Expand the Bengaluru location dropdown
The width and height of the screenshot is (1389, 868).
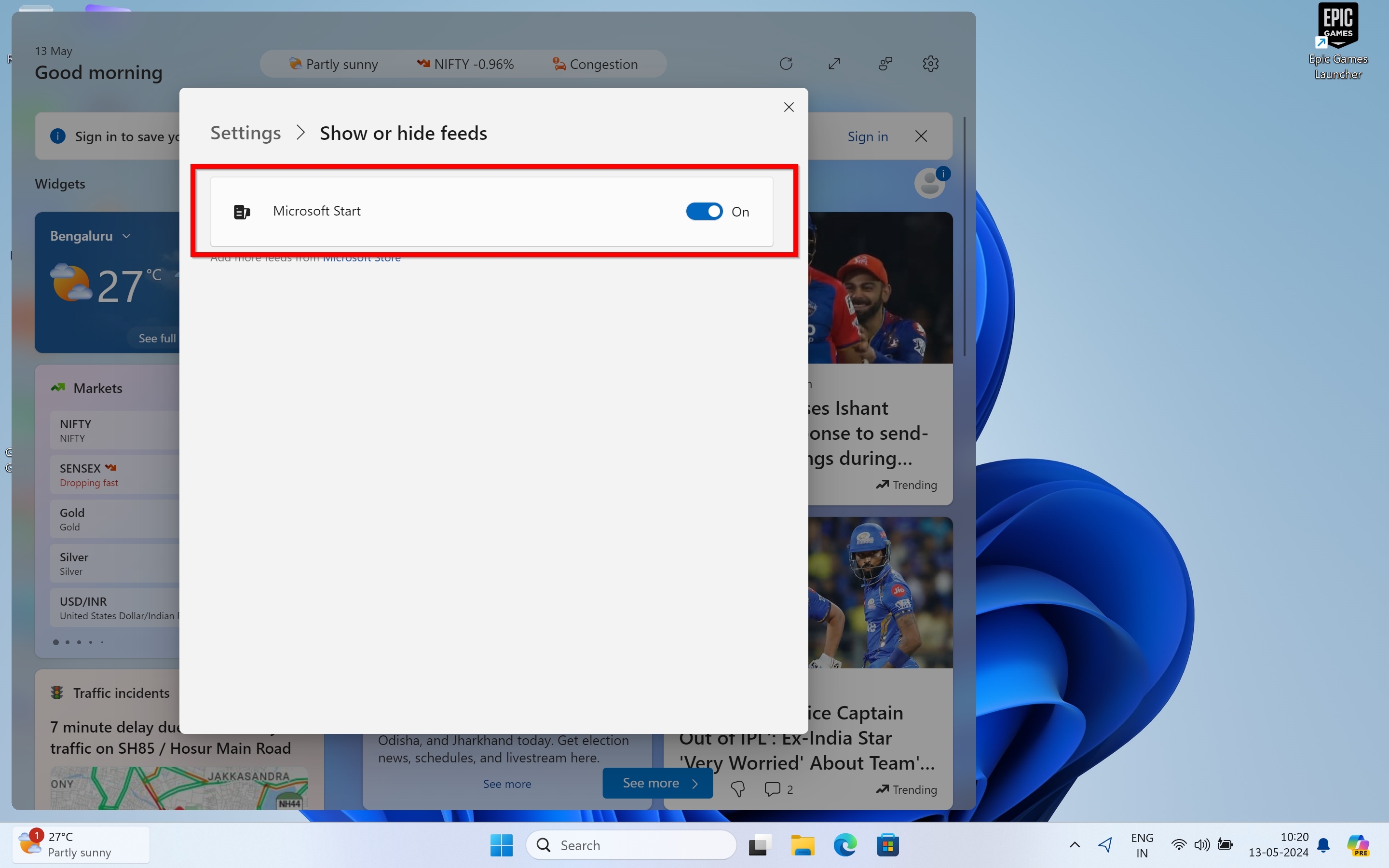[126, 236]
